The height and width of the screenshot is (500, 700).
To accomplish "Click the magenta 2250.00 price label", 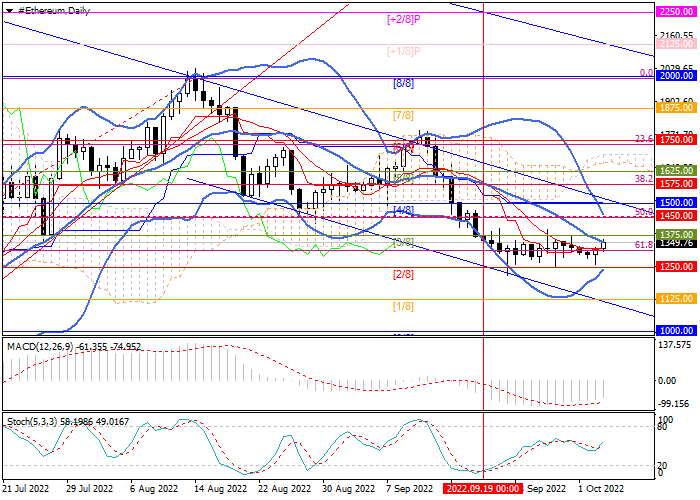I will 677,11.
